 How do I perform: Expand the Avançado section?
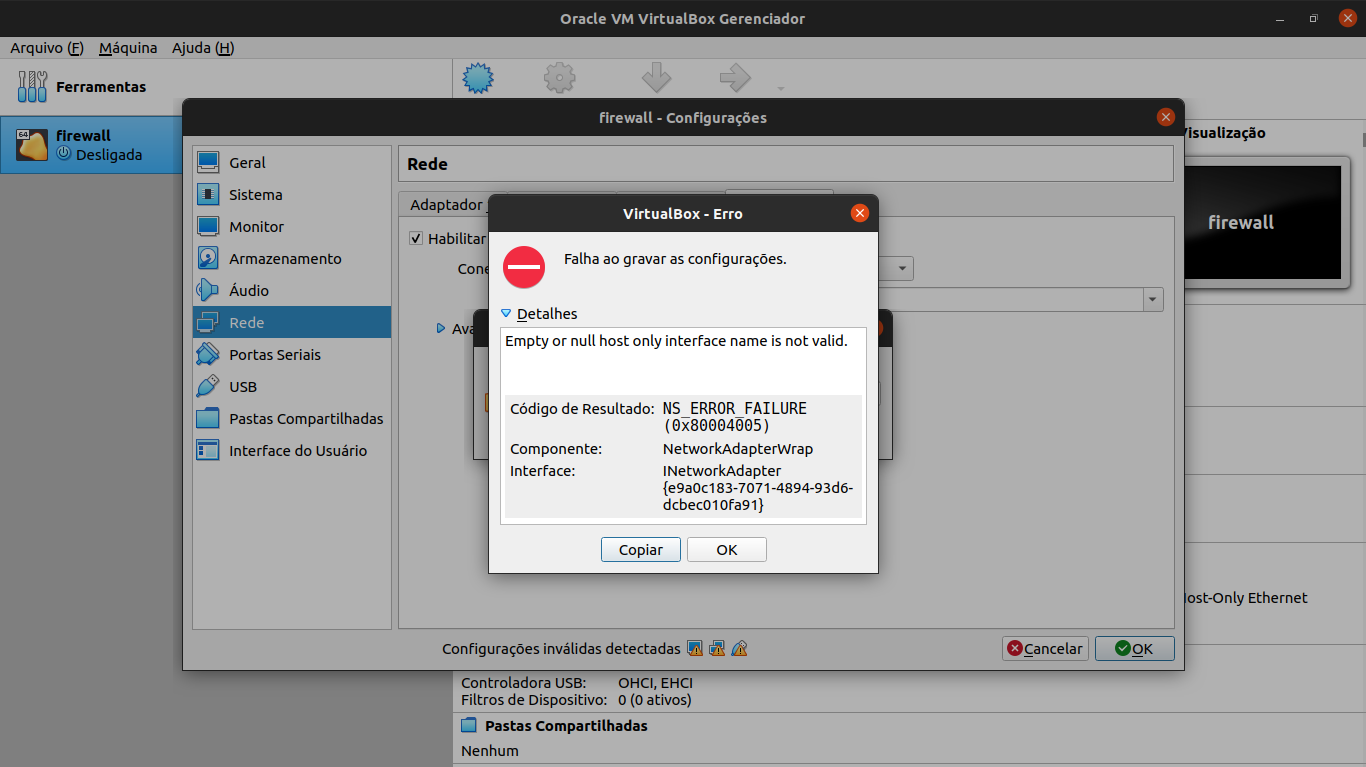coord(441,328)
